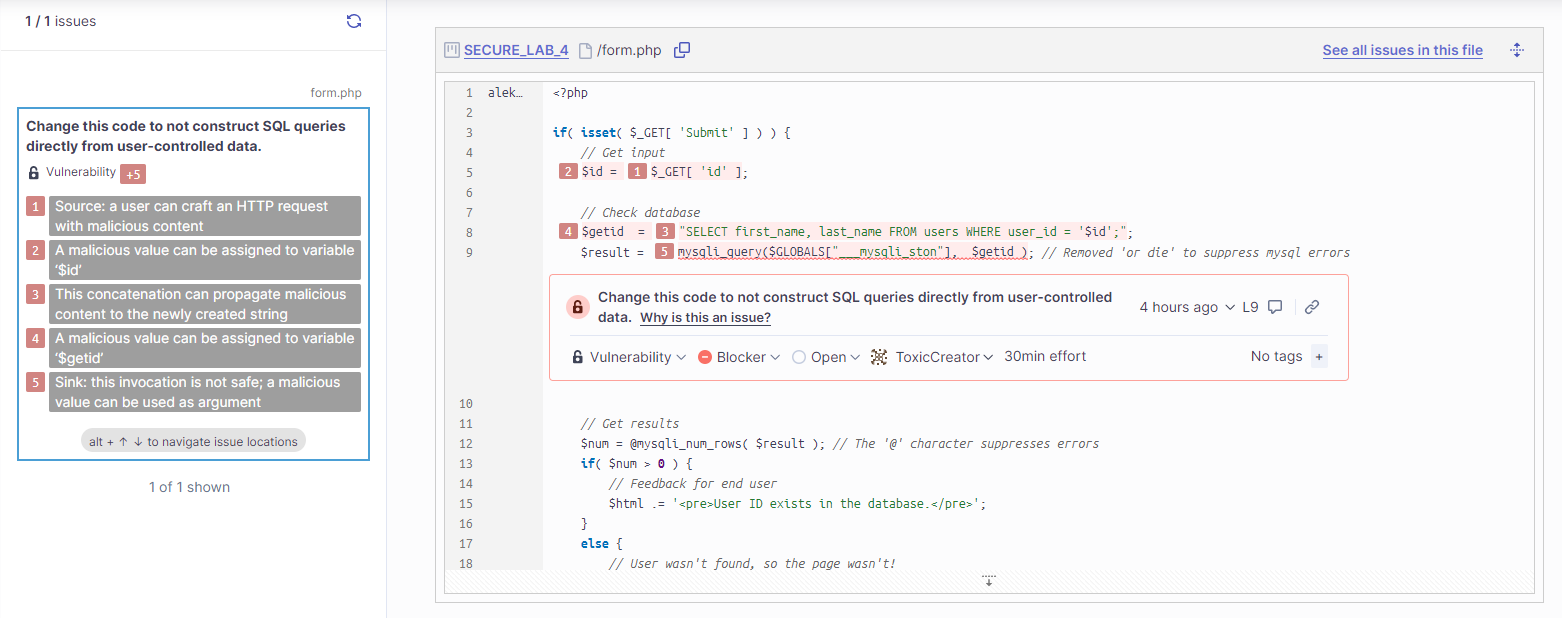
Task: Click line number 15 in the gutter
Action: point(465,503)
